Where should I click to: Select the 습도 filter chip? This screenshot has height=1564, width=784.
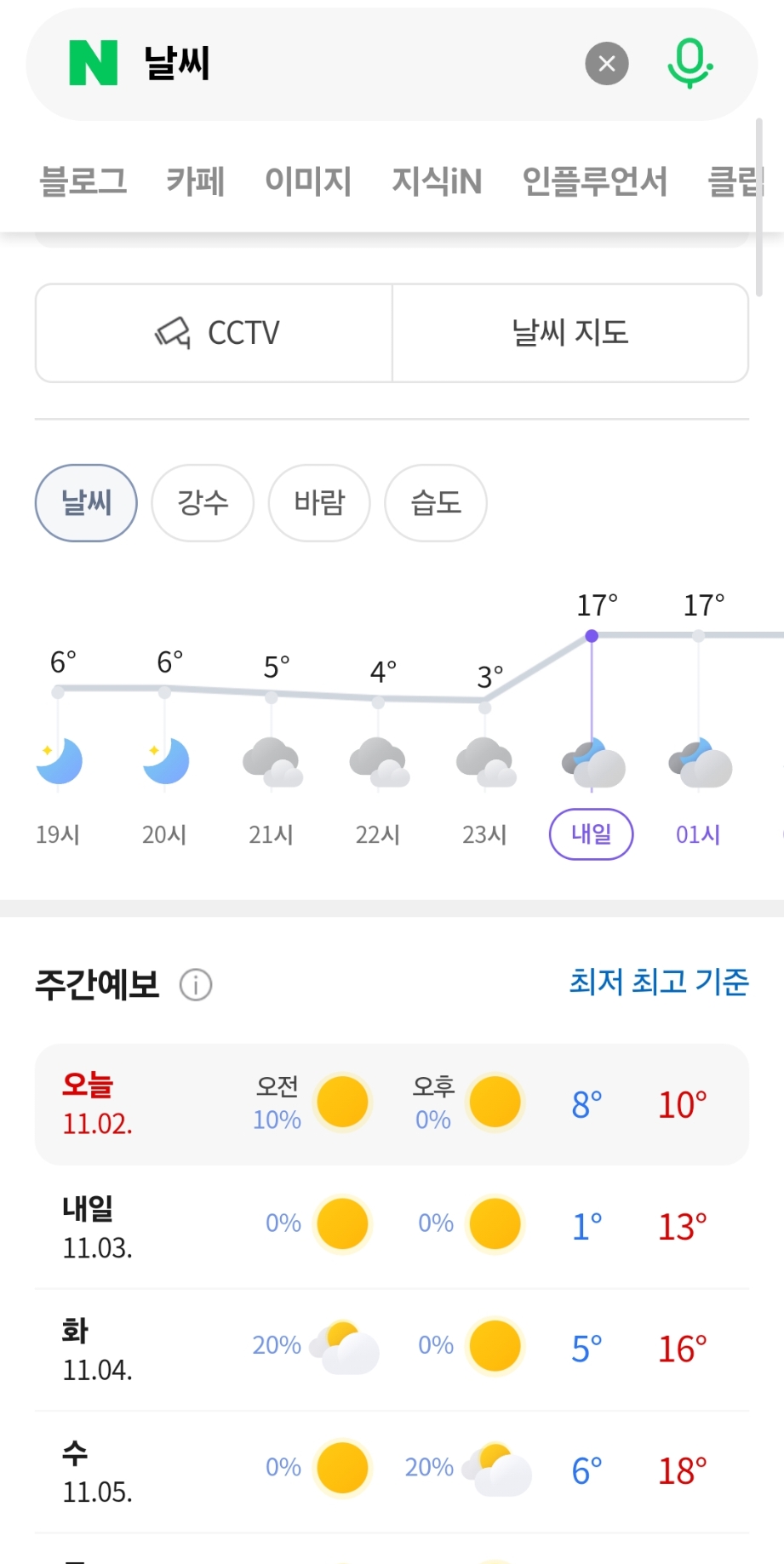pyautogui.click(x=436, y=503)
